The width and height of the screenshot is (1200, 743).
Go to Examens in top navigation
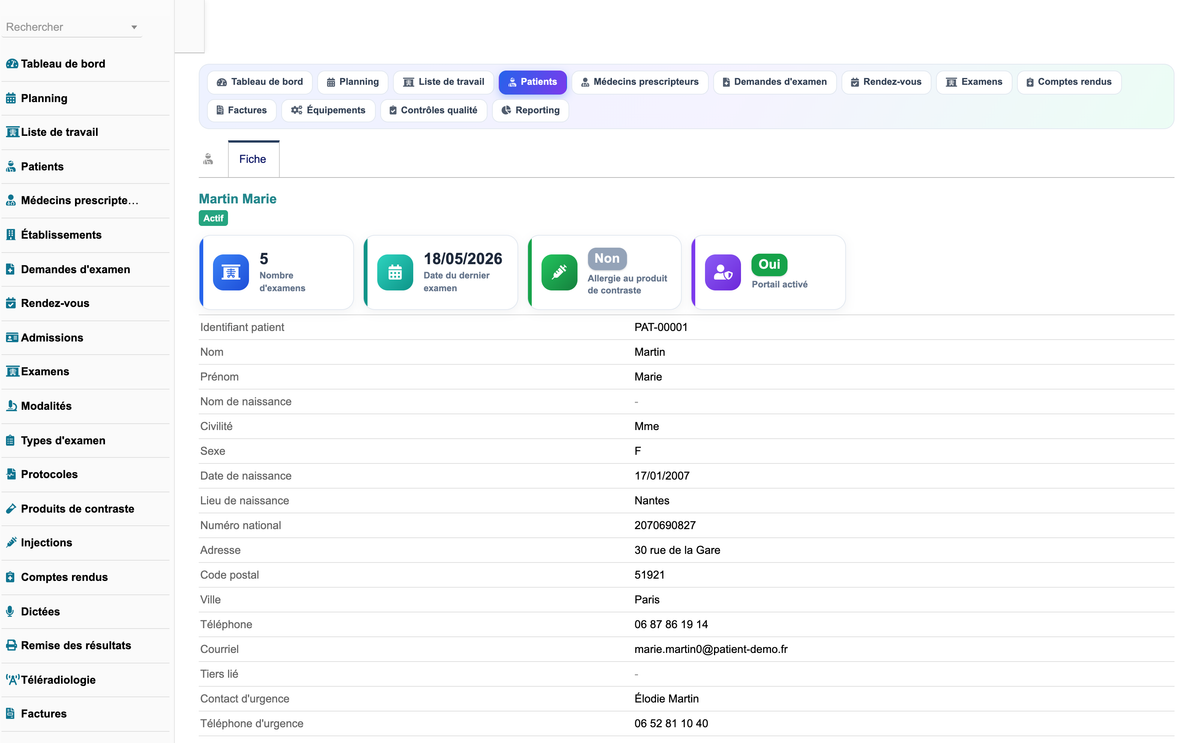(x=974, y=82)
